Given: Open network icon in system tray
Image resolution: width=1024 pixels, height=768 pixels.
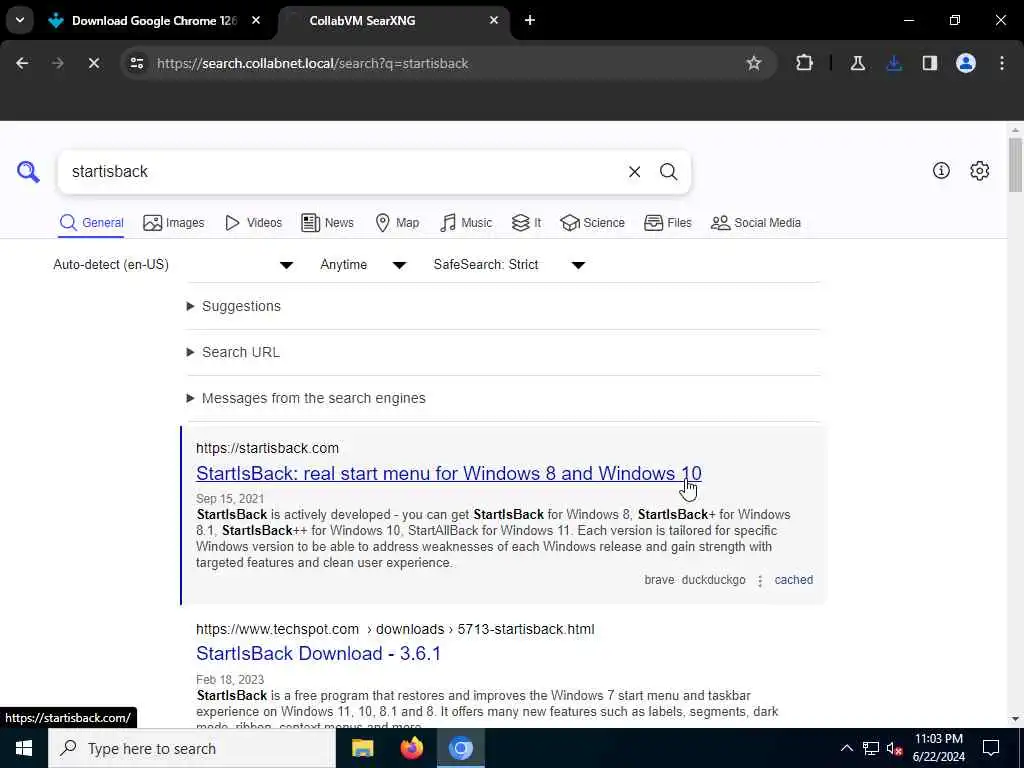Looking at the screenshot, I should tap(871, 748).
